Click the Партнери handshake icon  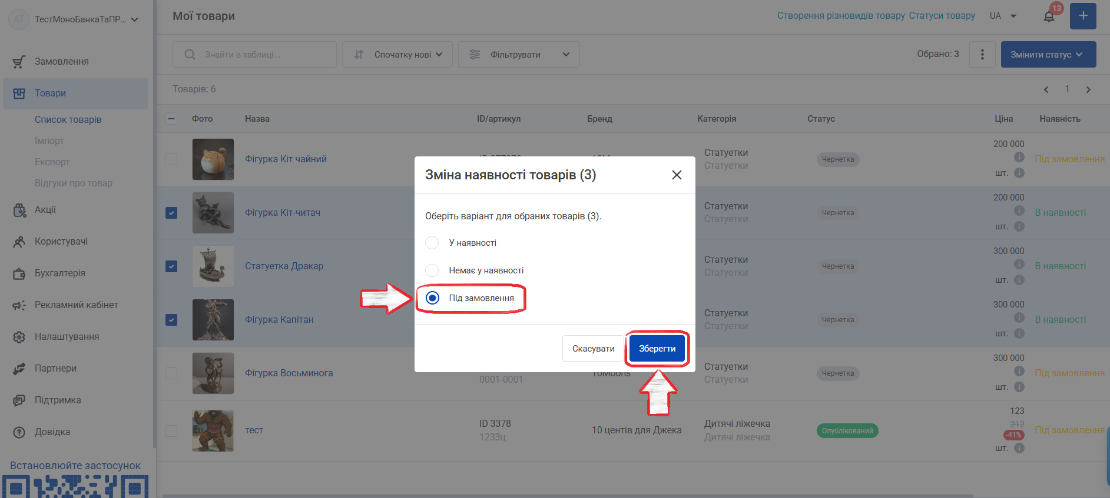click(20, 368)
